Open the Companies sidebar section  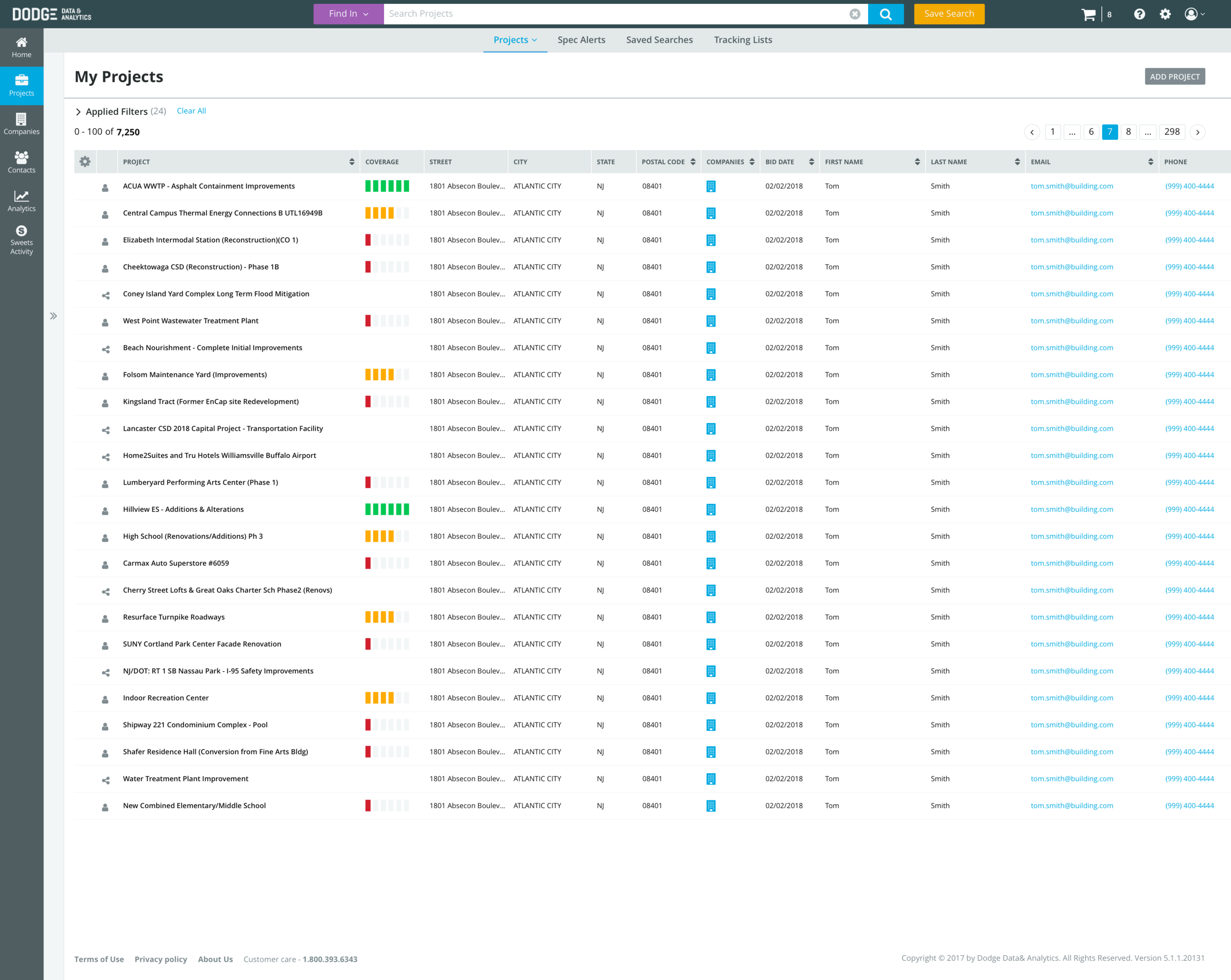pyautogui.click(x=22, y=123)
